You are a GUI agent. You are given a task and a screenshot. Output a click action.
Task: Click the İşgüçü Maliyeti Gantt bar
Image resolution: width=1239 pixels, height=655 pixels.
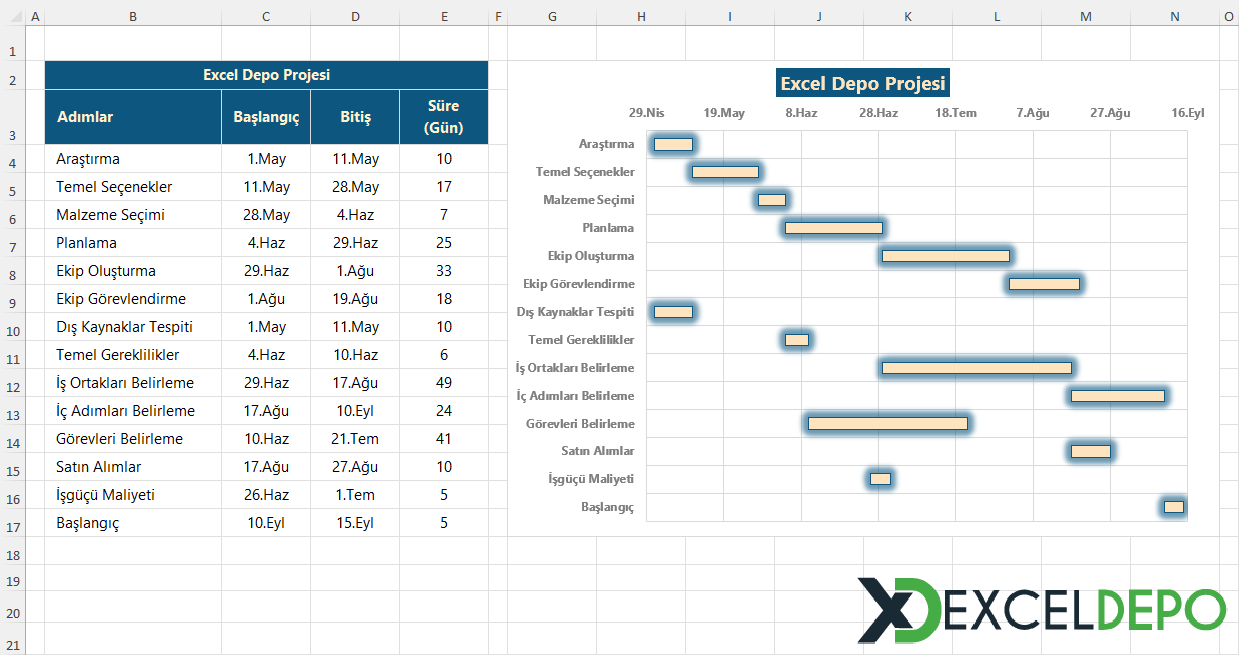pos(880,479)
